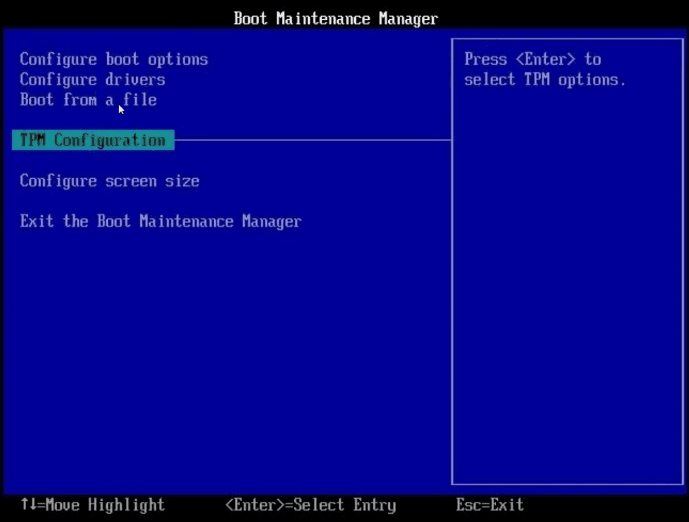The width and height of the screenshot is (689, 522).
Task: Click the Boot Maintenance Manager title
Action: click(x=335, y=18)
